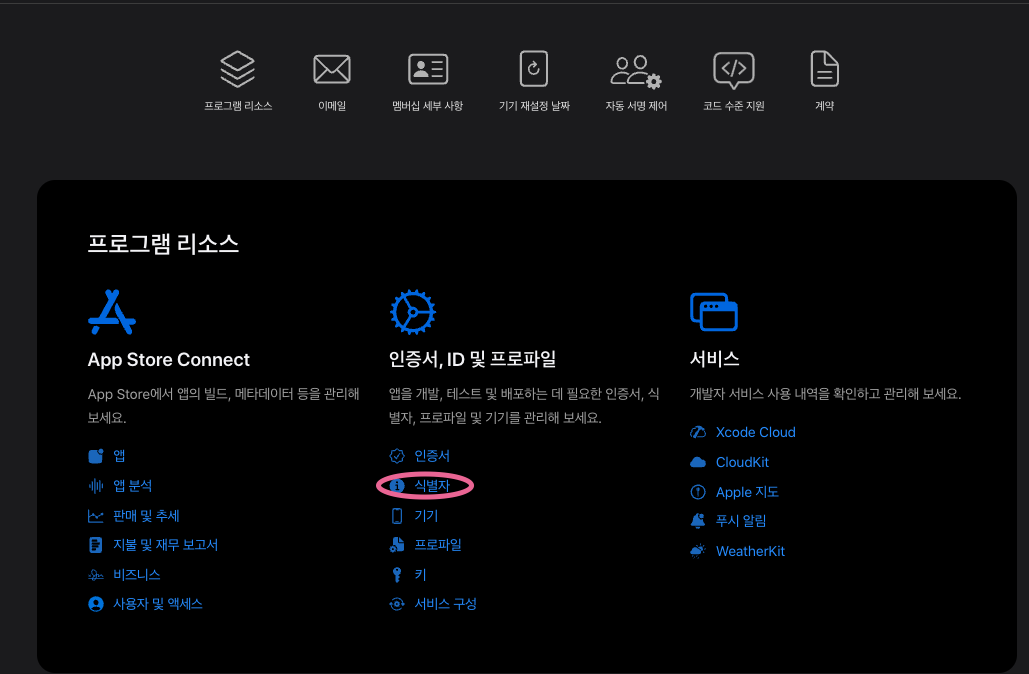The height and width of the screenshot is (674, 1029).
Task: Select the 멤버십 세부 사항 label
Action: (x=428, y=106)
